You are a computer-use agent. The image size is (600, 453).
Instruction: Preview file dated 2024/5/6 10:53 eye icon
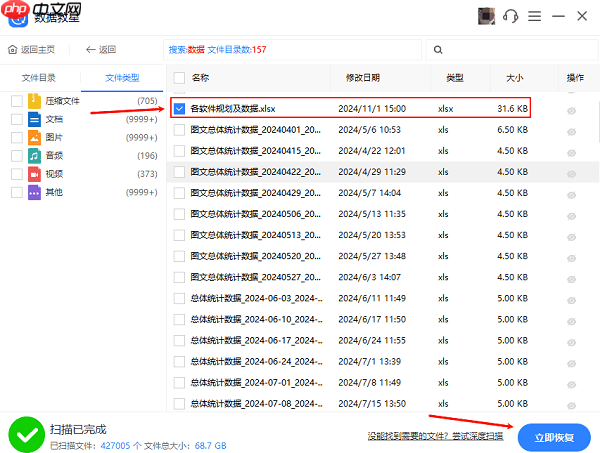tap(571, 132)
